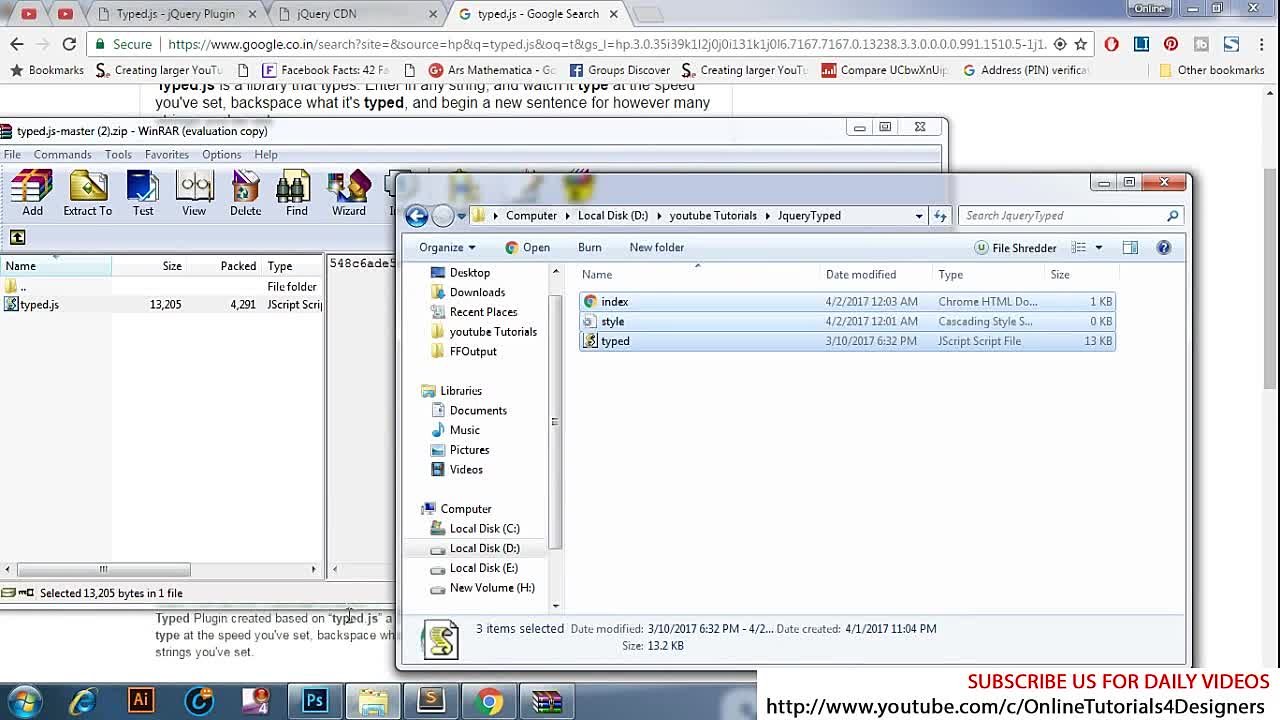The image size is (1280, 720).
Task: Open Sublime Text from taskbar
Action: coord(431,700)
